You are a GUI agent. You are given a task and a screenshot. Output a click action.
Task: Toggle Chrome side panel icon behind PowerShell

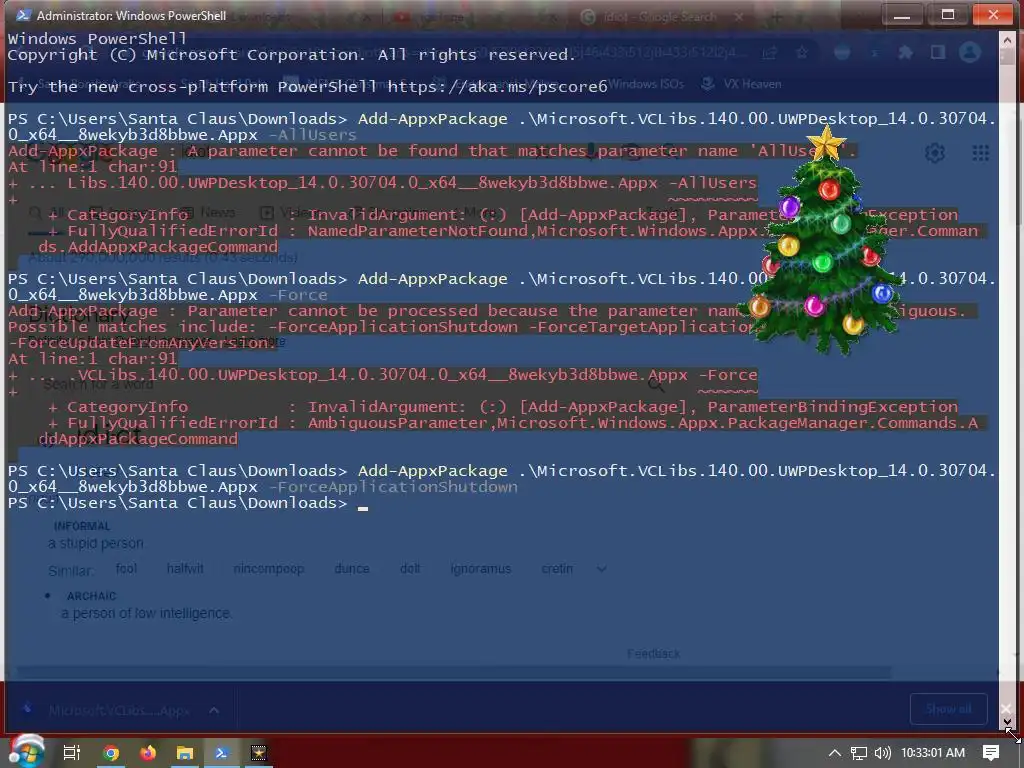pos(938,52)
